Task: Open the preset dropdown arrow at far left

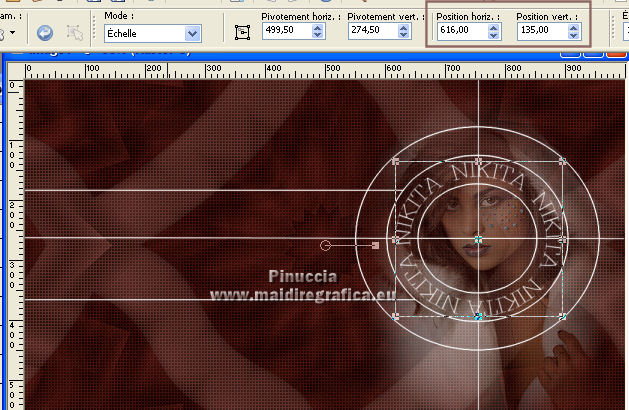Action: [13, 32]
